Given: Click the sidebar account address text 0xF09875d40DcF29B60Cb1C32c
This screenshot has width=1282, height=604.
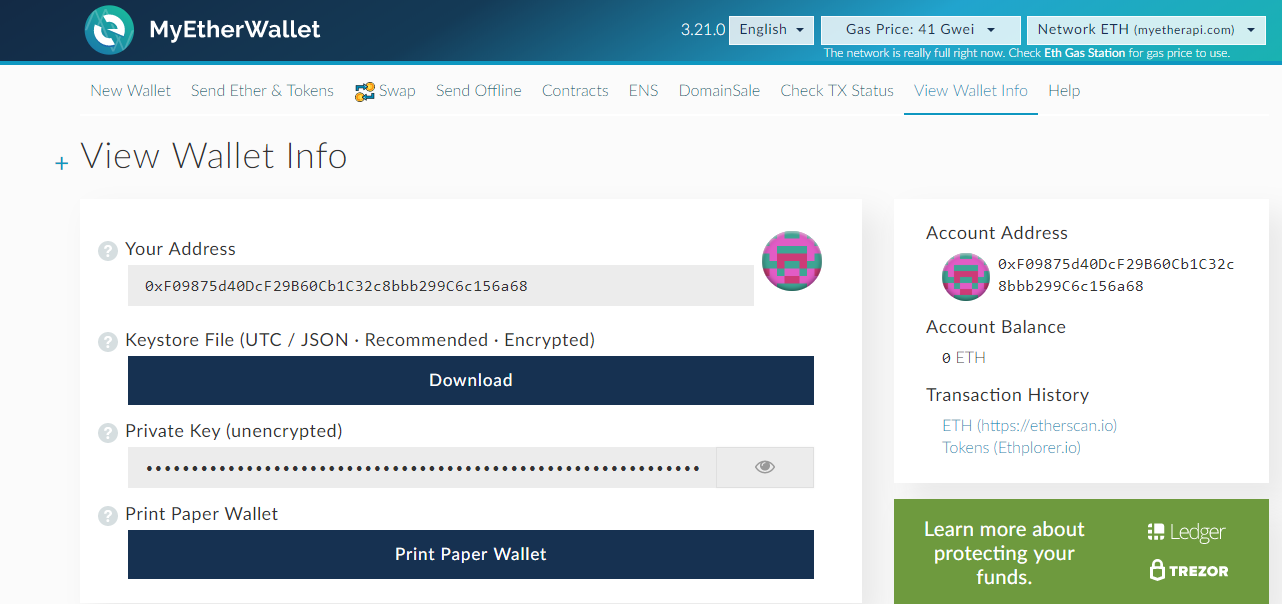Looking at the screenshot, I should coord(1116,264).
